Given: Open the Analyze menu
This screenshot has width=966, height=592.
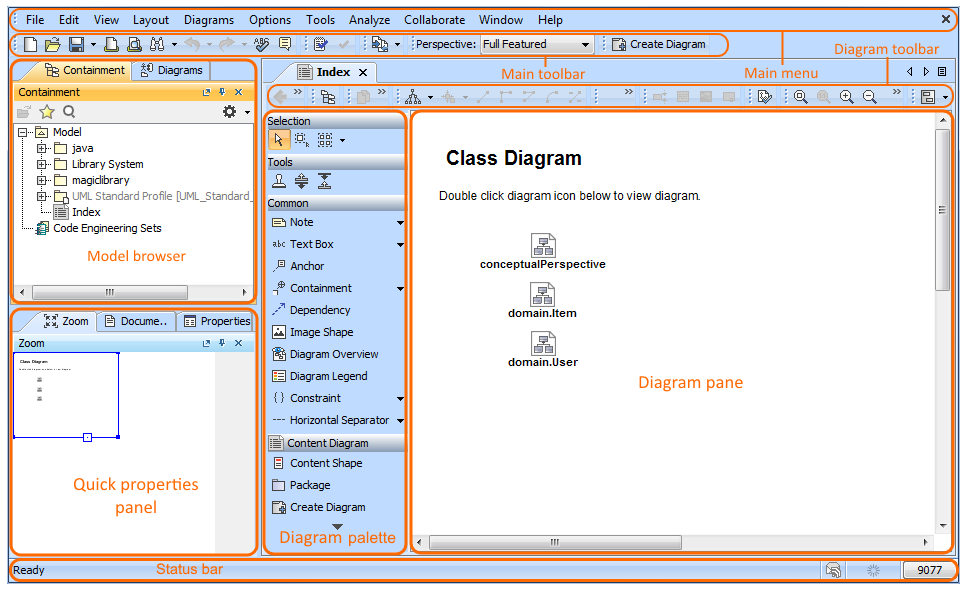Looking at the screenshot, I should [x=370, y=20].
